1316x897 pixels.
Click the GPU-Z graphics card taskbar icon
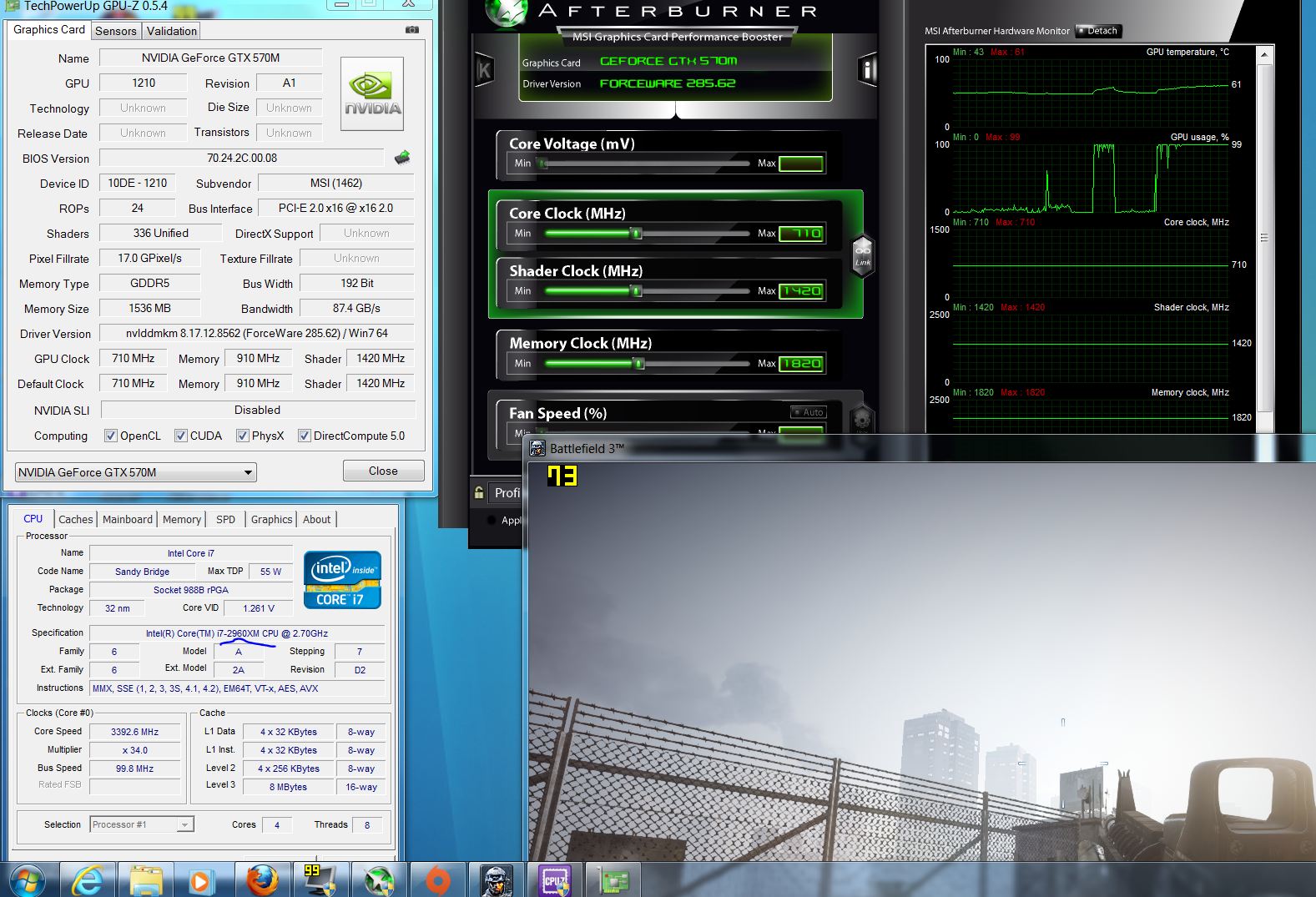tap(613, 880)
